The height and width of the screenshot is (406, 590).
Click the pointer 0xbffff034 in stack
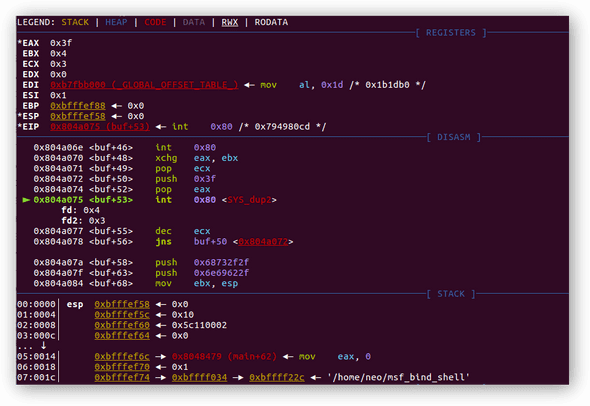(x=199, y=377)
